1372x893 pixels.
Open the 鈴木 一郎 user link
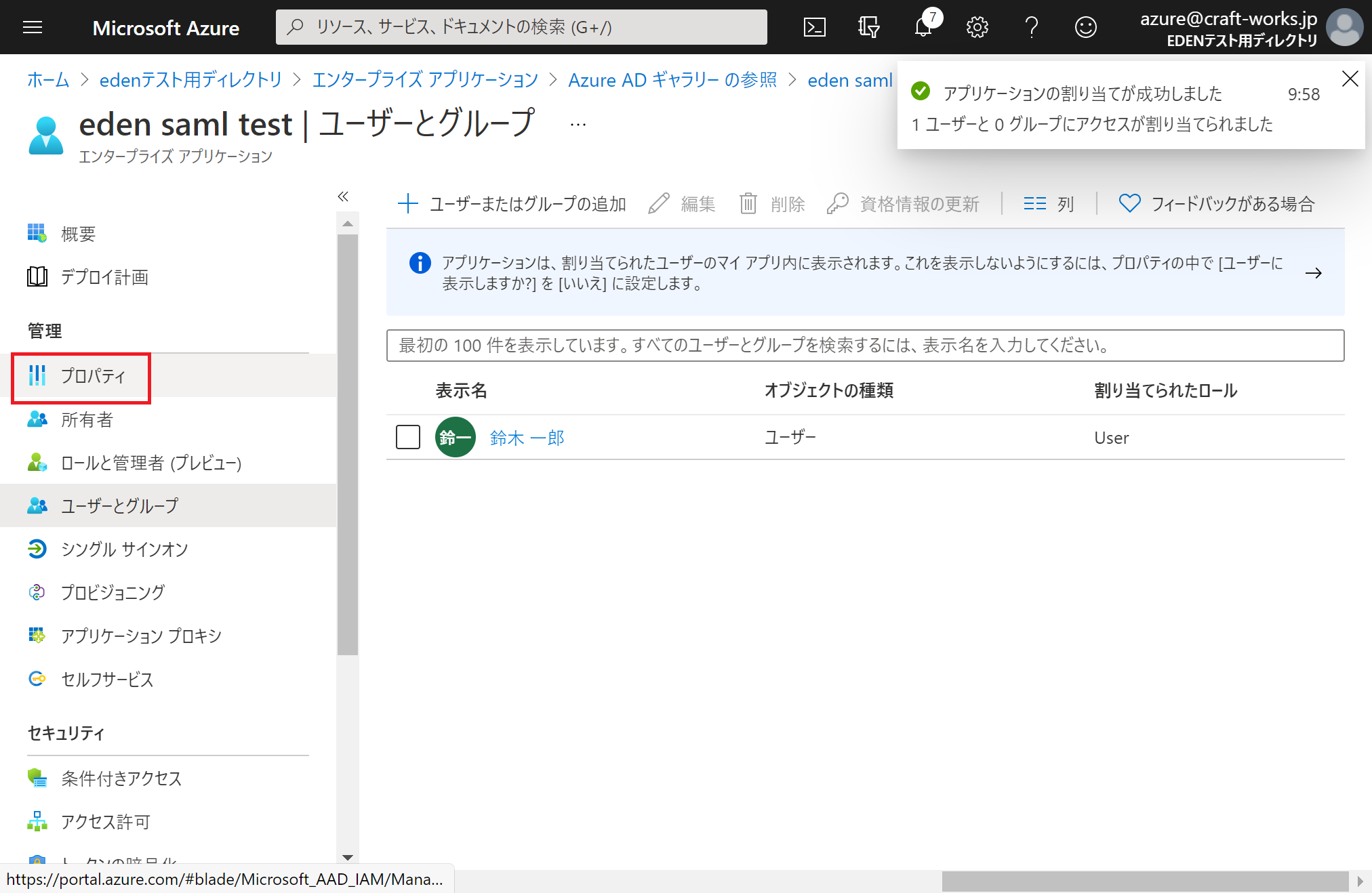click(527, 438)
